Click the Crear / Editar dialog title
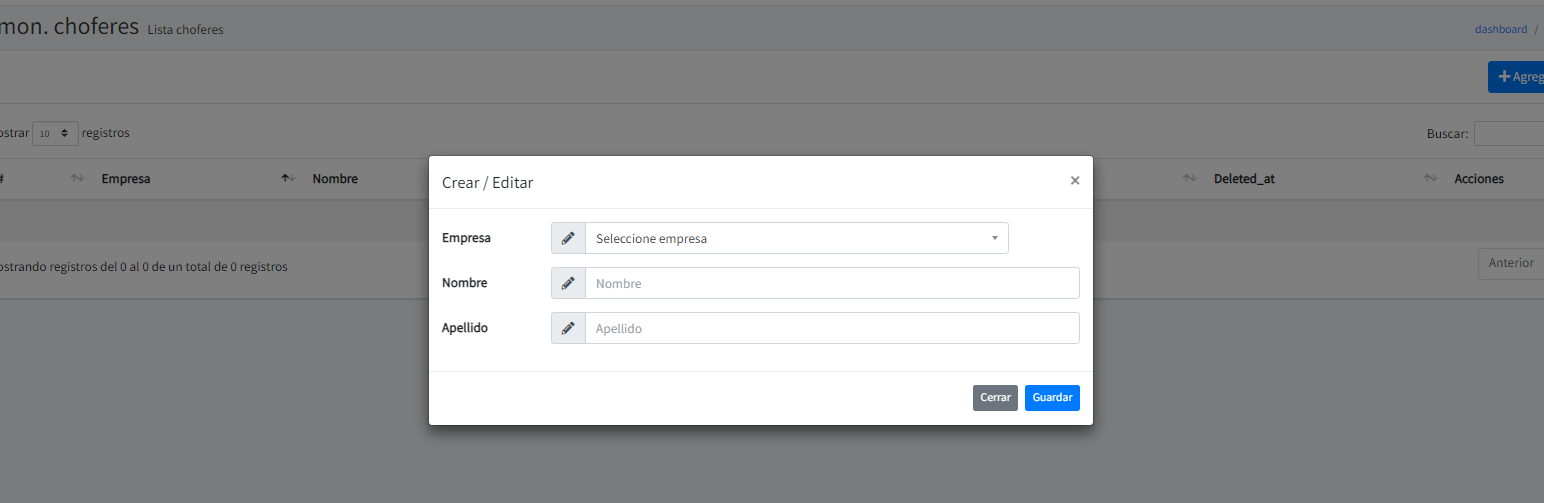Screen dimensions: 1544x503 coord(488,183)
